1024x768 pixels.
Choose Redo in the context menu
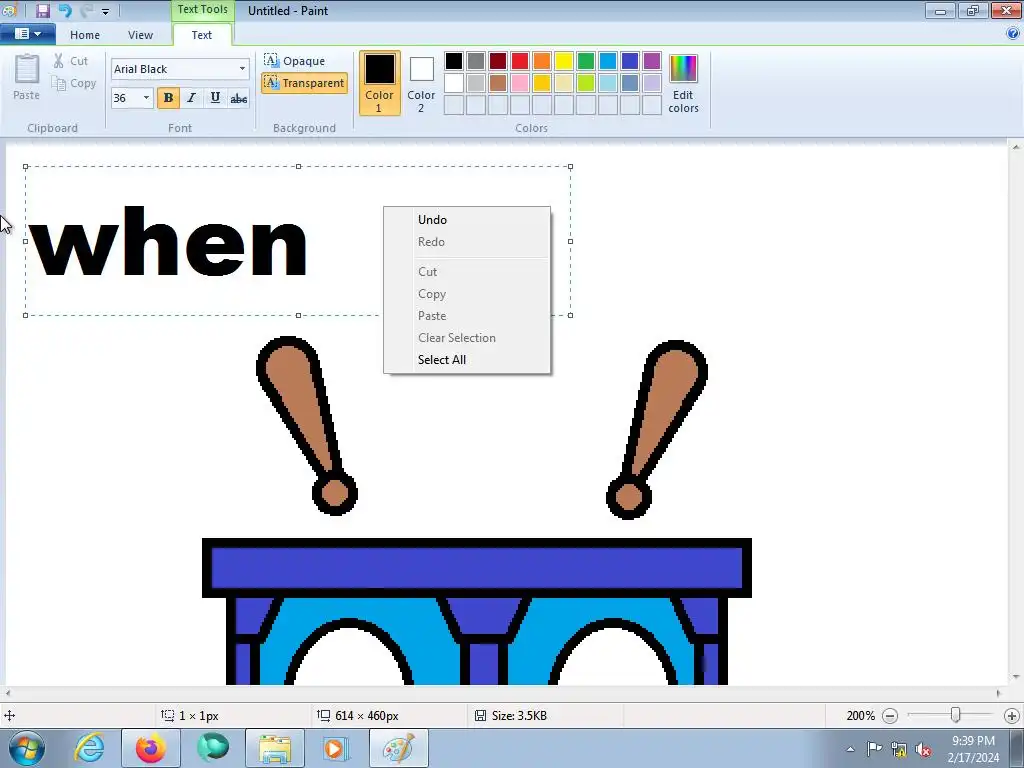tap(467, 242)
